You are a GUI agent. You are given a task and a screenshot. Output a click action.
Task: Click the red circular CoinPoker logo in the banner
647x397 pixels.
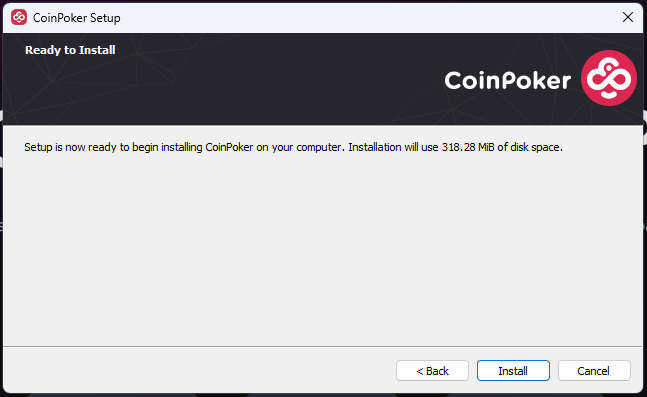pos(609,78)
